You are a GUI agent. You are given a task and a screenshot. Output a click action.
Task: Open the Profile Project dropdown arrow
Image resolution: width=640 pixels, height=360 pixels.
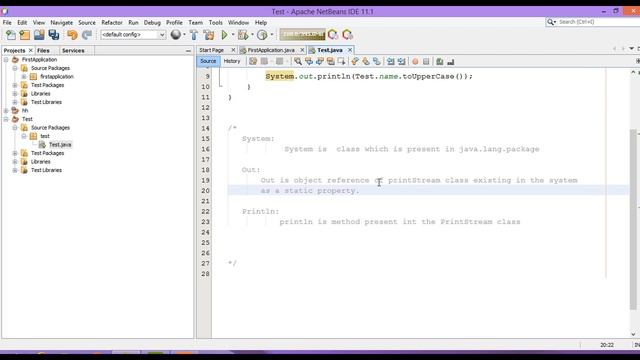[x=271, y=35]
